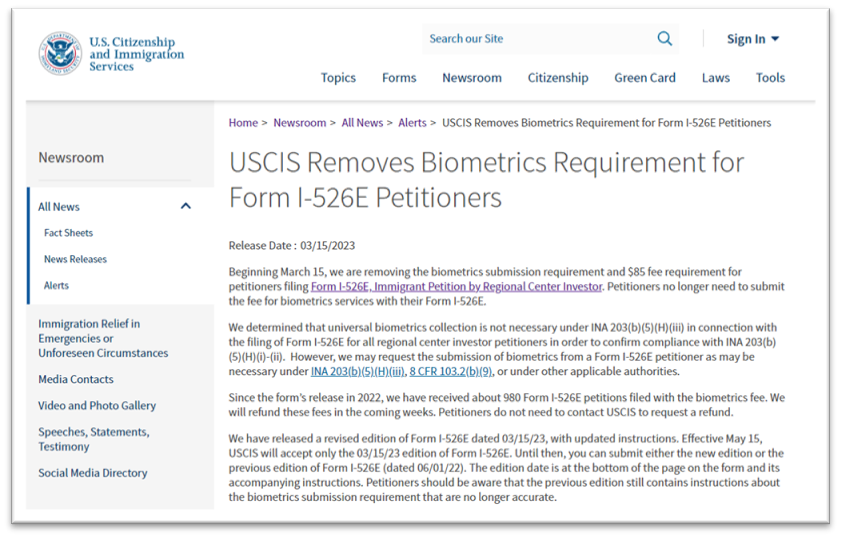Screen dimensions: 841x538
Task: Open Form I-526E Immigrant Petition link
Action: 456,286
